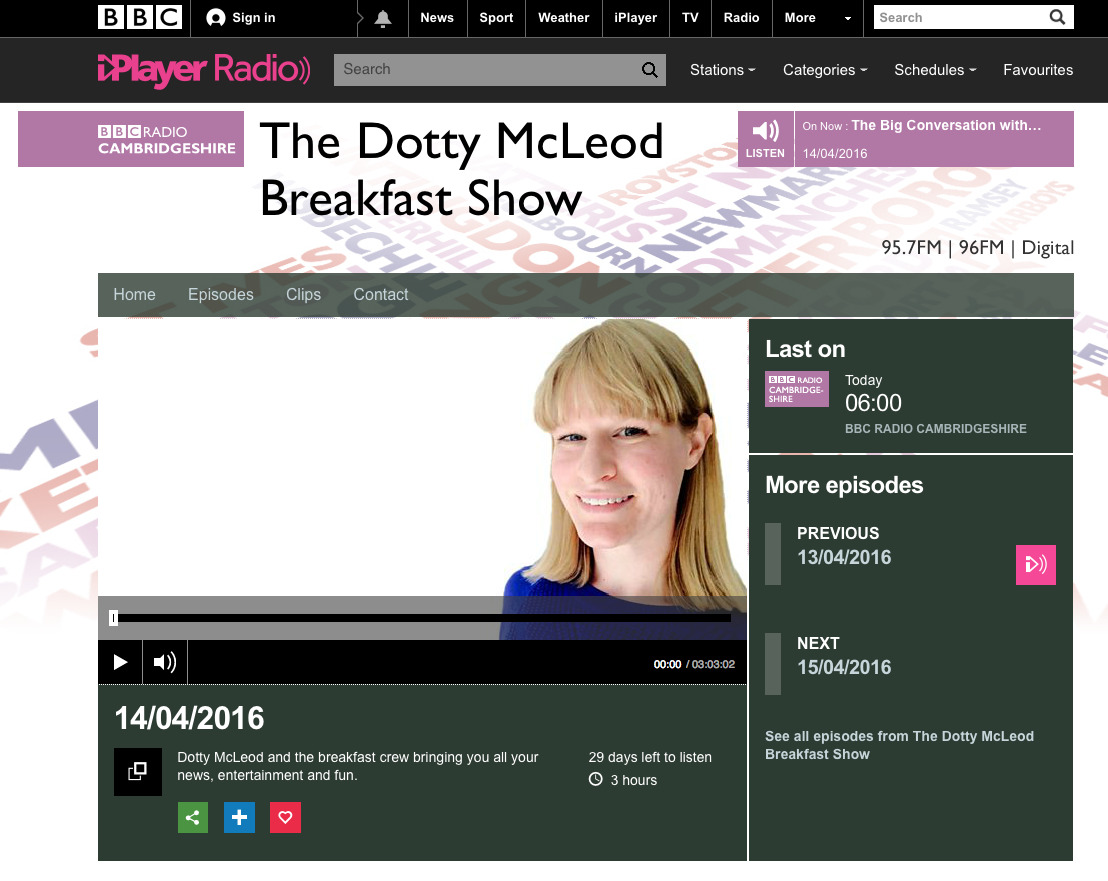This screenshot has width=1108, height=881.
Task: Open iPlayer from top bar
Action: coord(635,18)
